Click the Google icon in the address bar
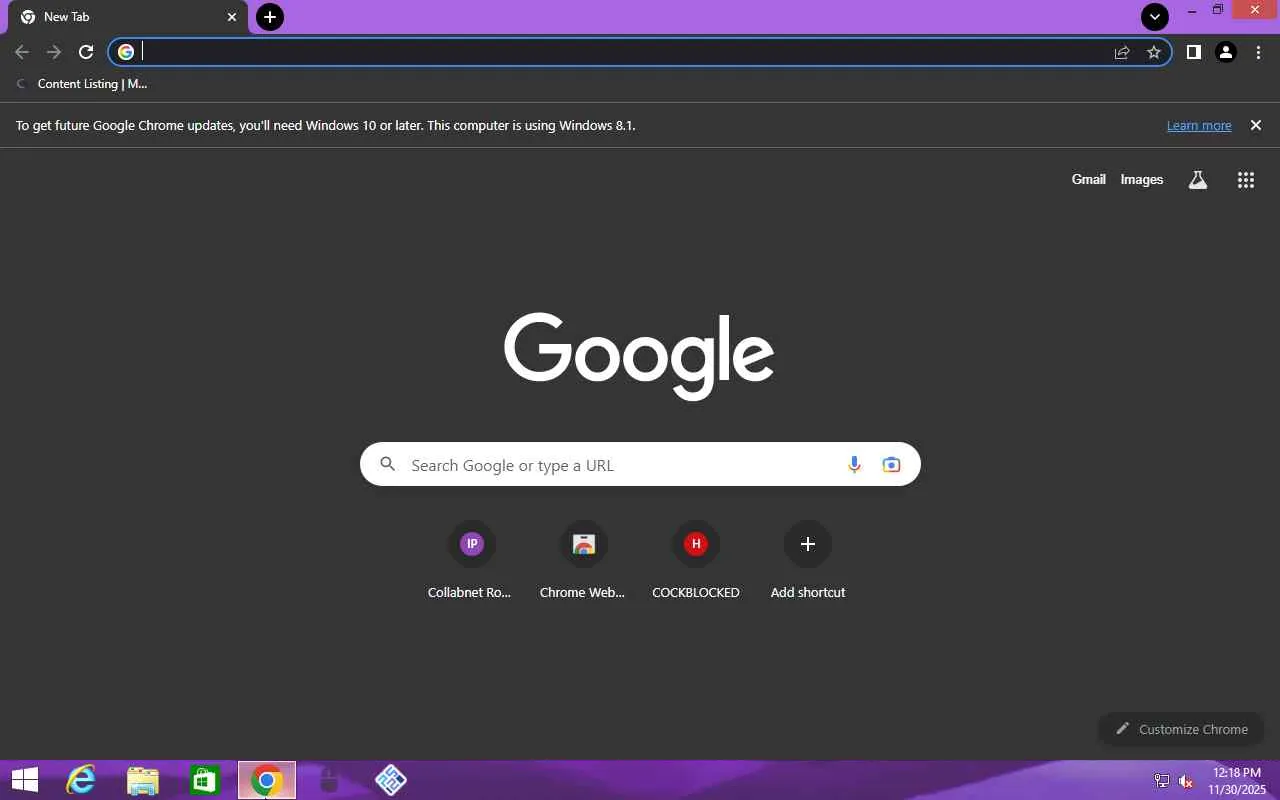This screenshot has width=1280, height=800. point(126,52)
